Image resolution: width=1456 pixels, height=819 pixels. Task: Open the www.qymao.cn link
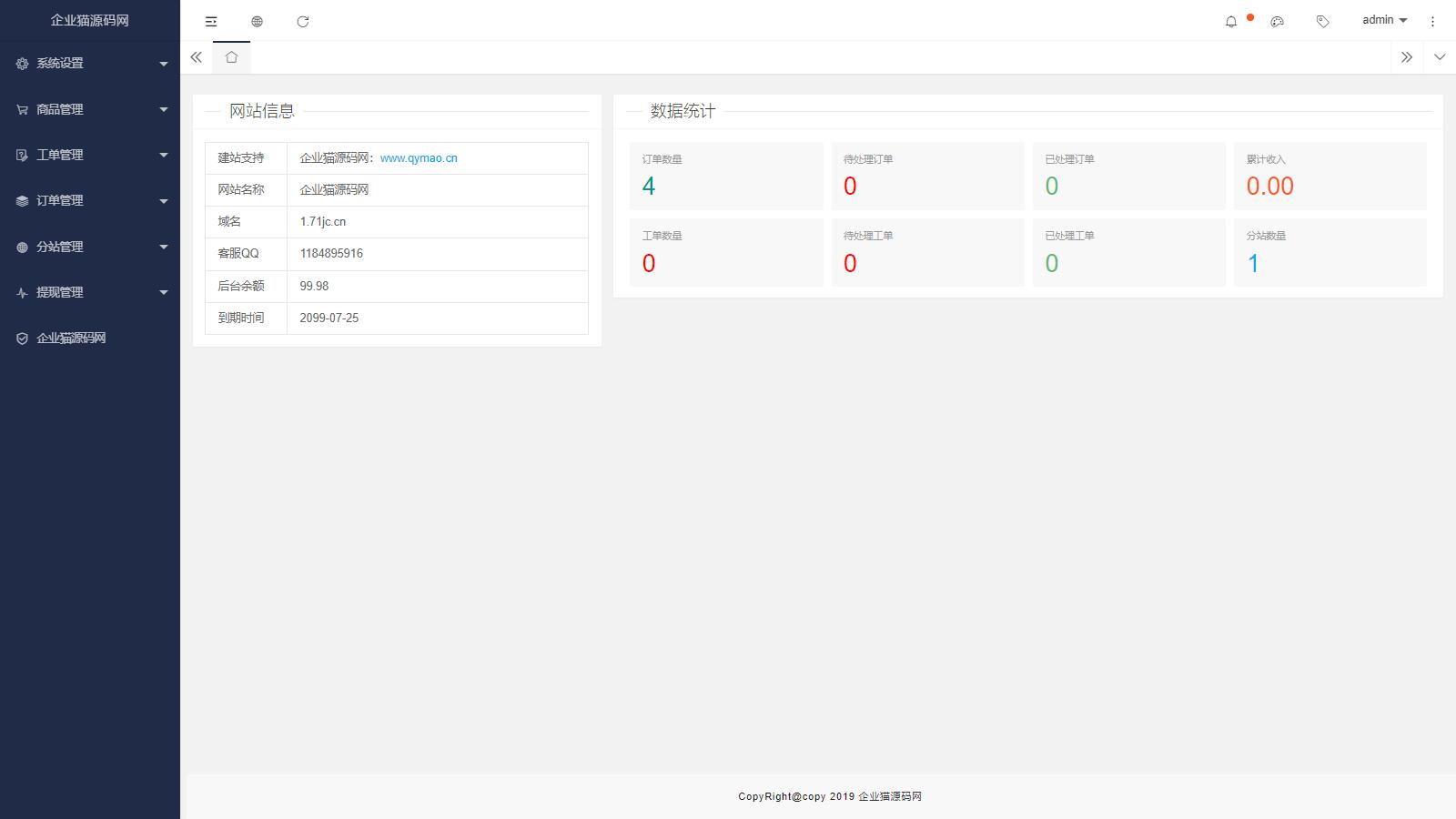pyautogui.click(x=419, y=158)
